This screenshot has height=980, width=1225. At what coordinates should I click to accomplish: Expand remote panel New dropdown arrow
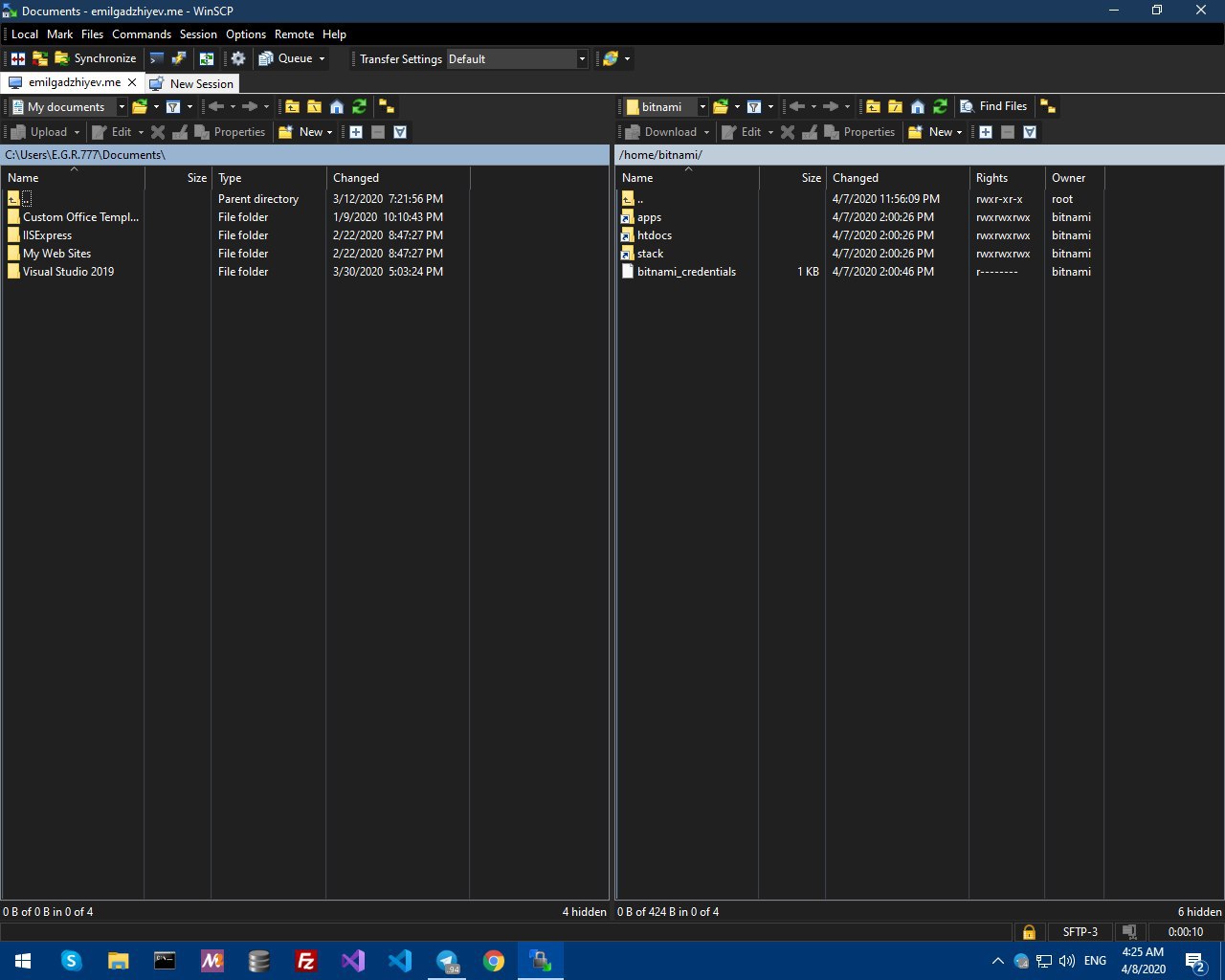959,132
